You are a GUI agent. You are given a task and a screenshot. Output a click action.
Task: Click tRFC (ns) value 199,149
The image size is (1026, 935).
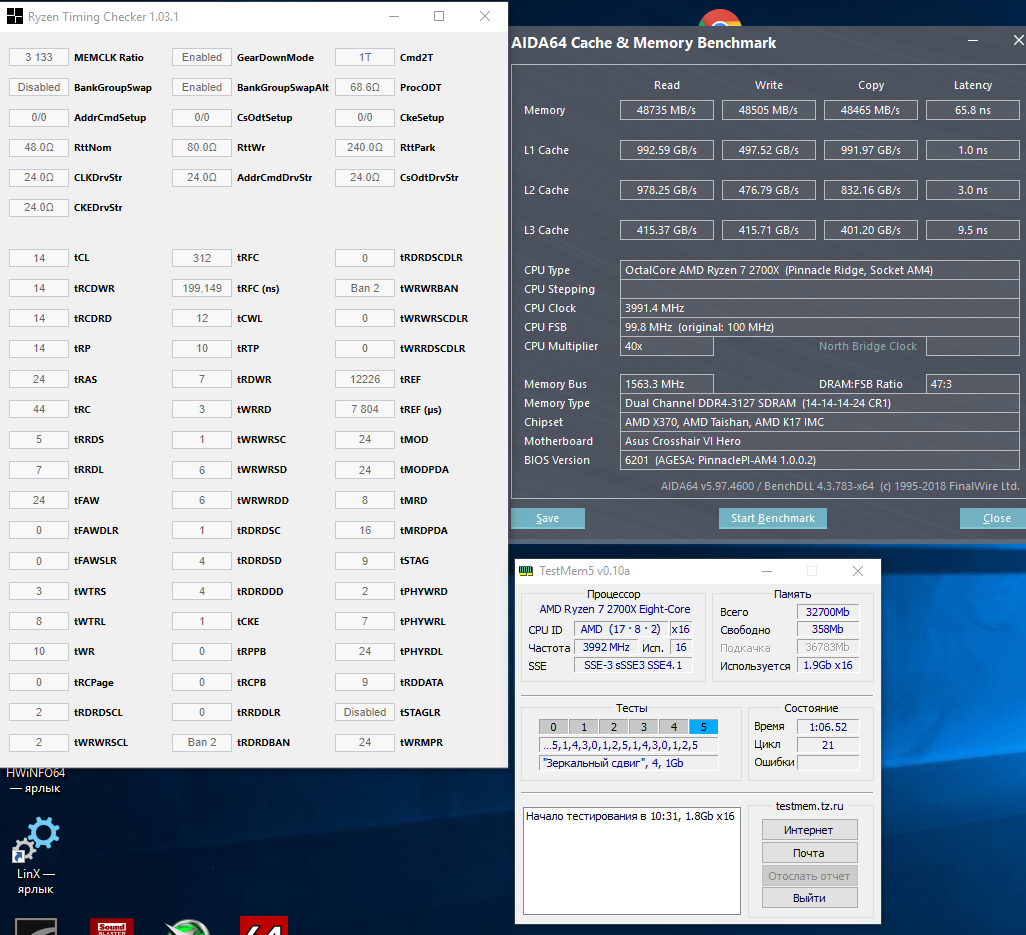click(202, 288)
